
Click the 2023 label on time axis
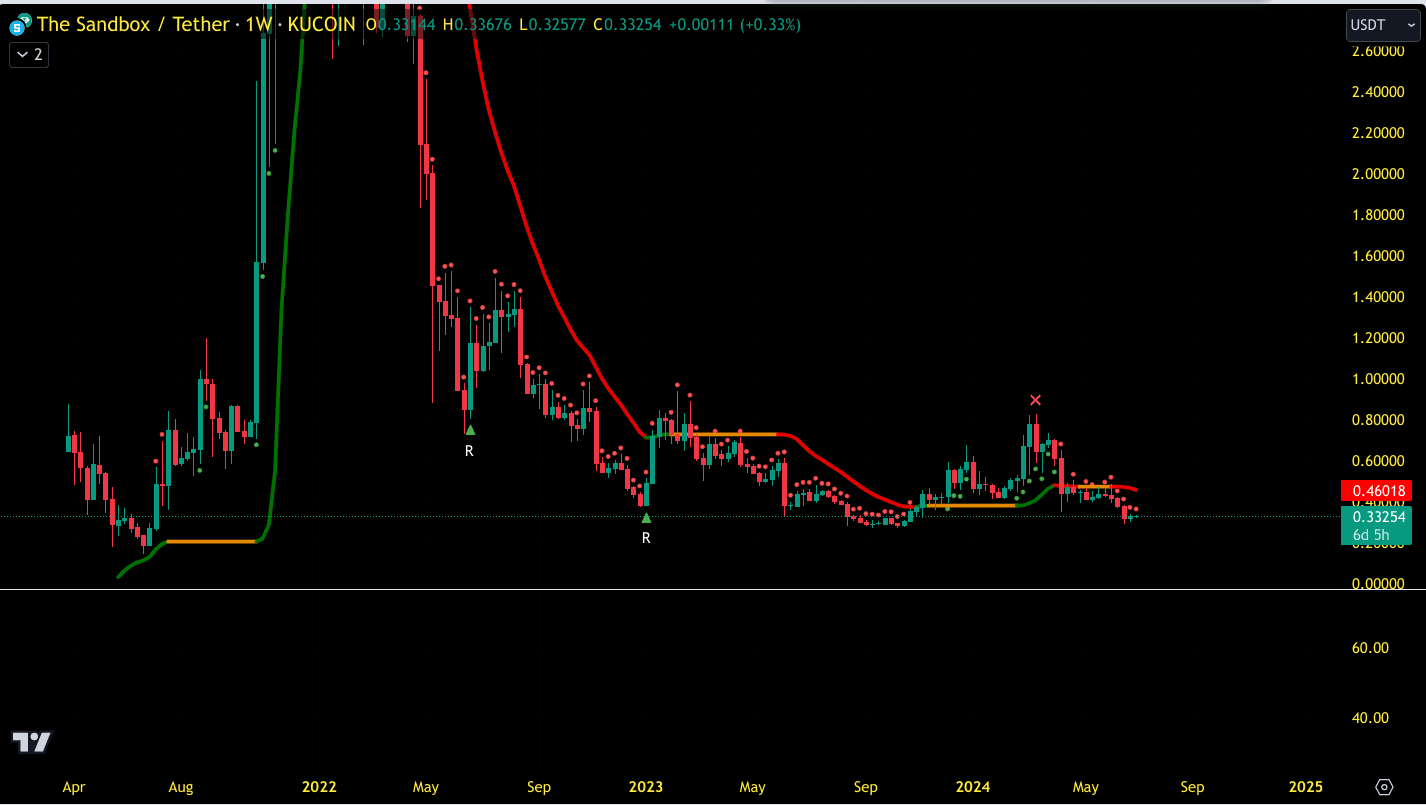[x=646, y=787]
